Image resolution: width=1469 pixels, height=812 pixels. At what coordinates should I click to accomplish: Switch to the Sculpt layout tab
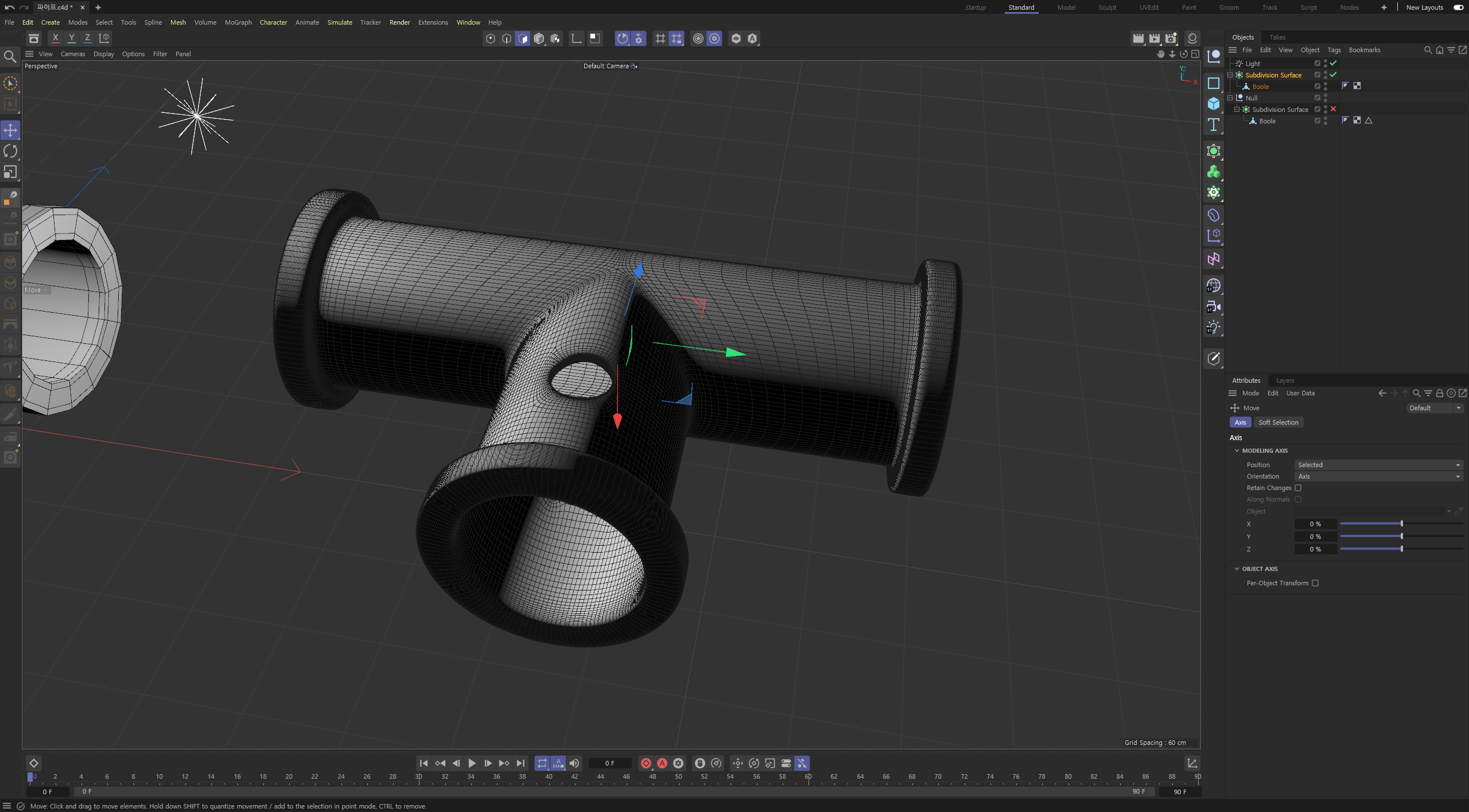1107,7
